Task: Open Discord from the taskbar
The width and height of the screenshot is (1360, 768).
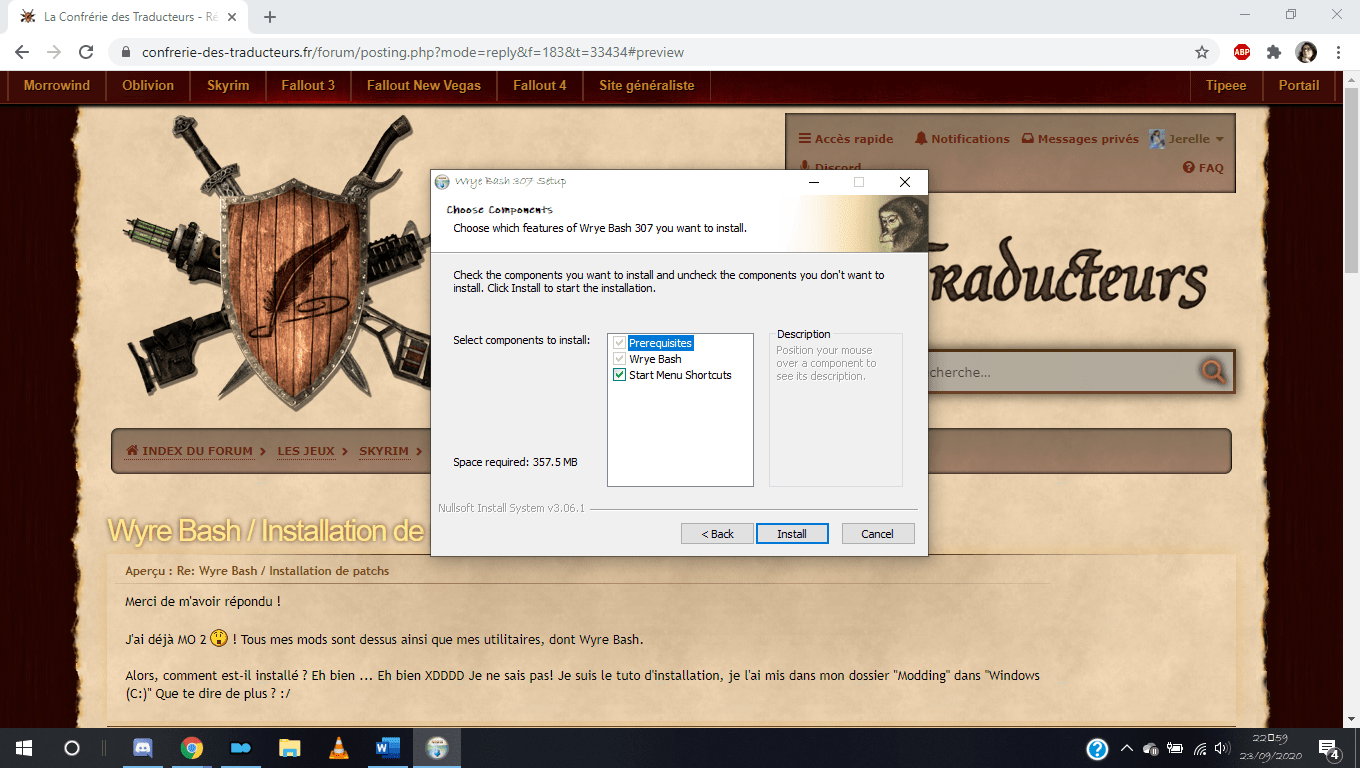Action: 143,748
